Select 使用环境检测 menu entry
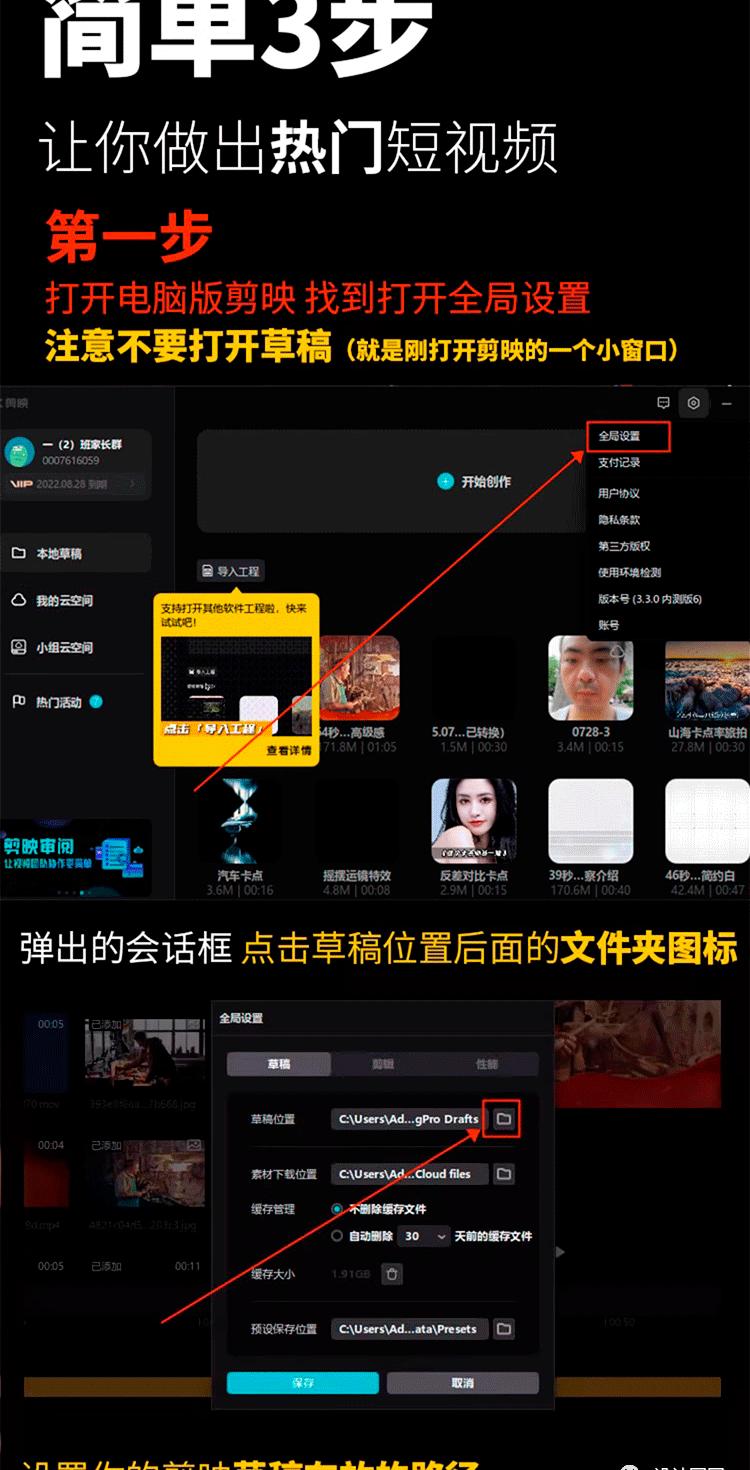The image size is (750, 1470). pyautogui.click(x=629, y=573)
